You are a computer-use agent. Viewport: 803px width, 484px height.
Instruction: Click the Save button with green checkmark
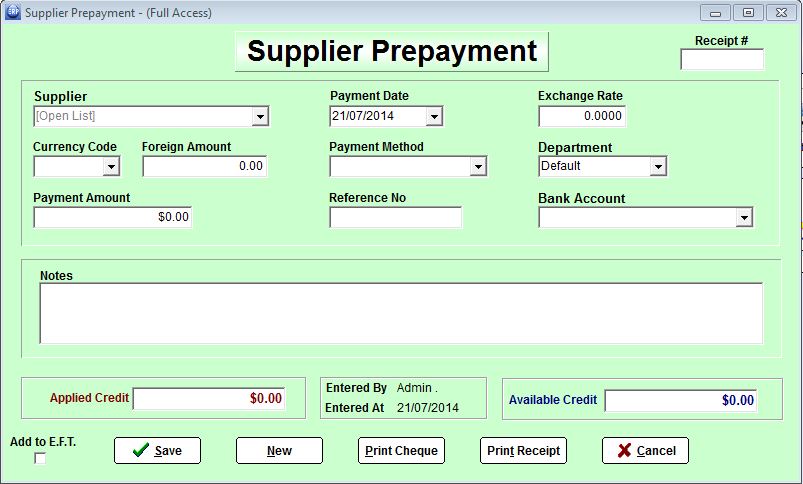point(157,451)
